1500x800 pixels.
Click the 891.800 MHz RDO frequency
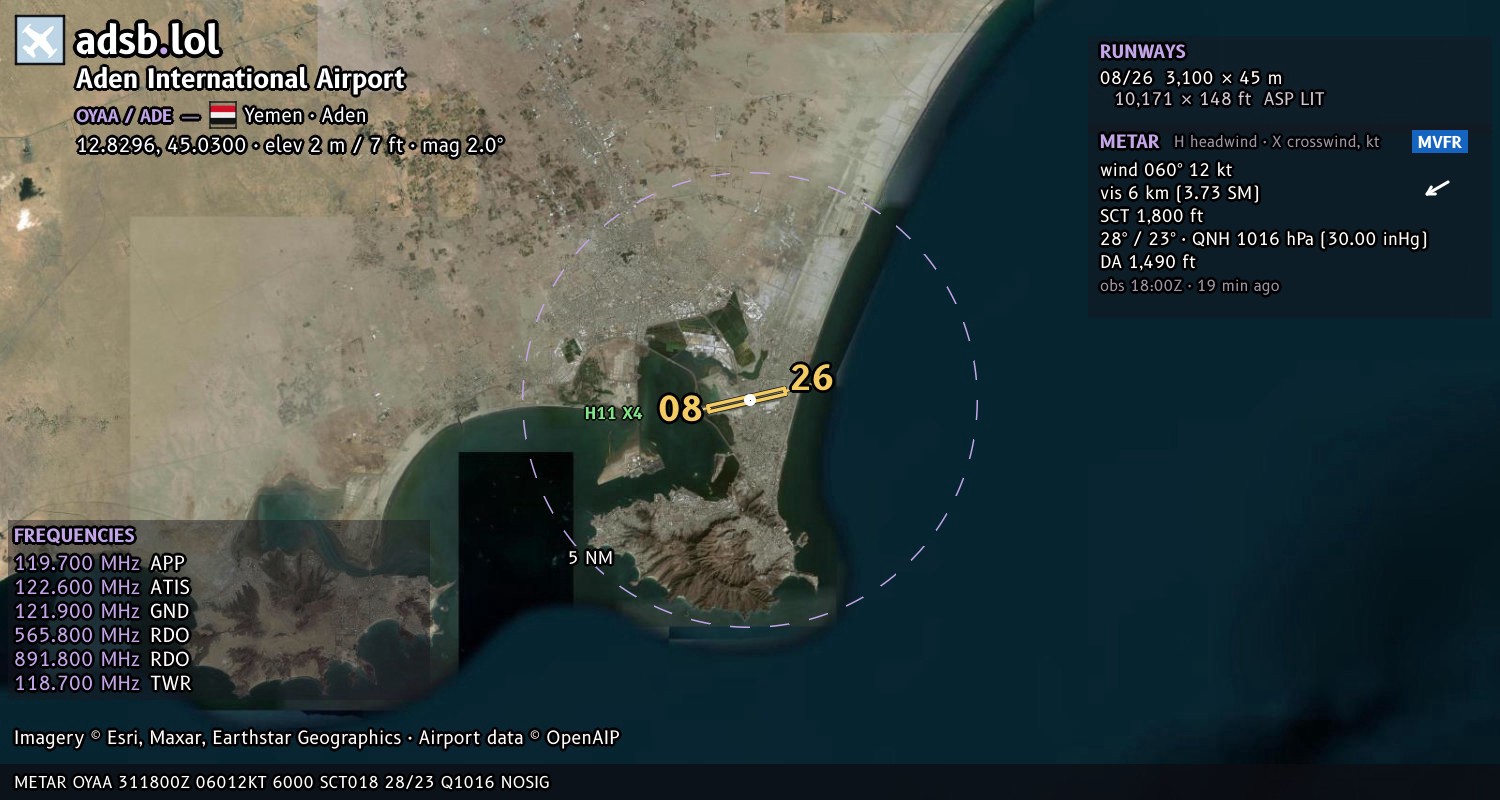101,659
